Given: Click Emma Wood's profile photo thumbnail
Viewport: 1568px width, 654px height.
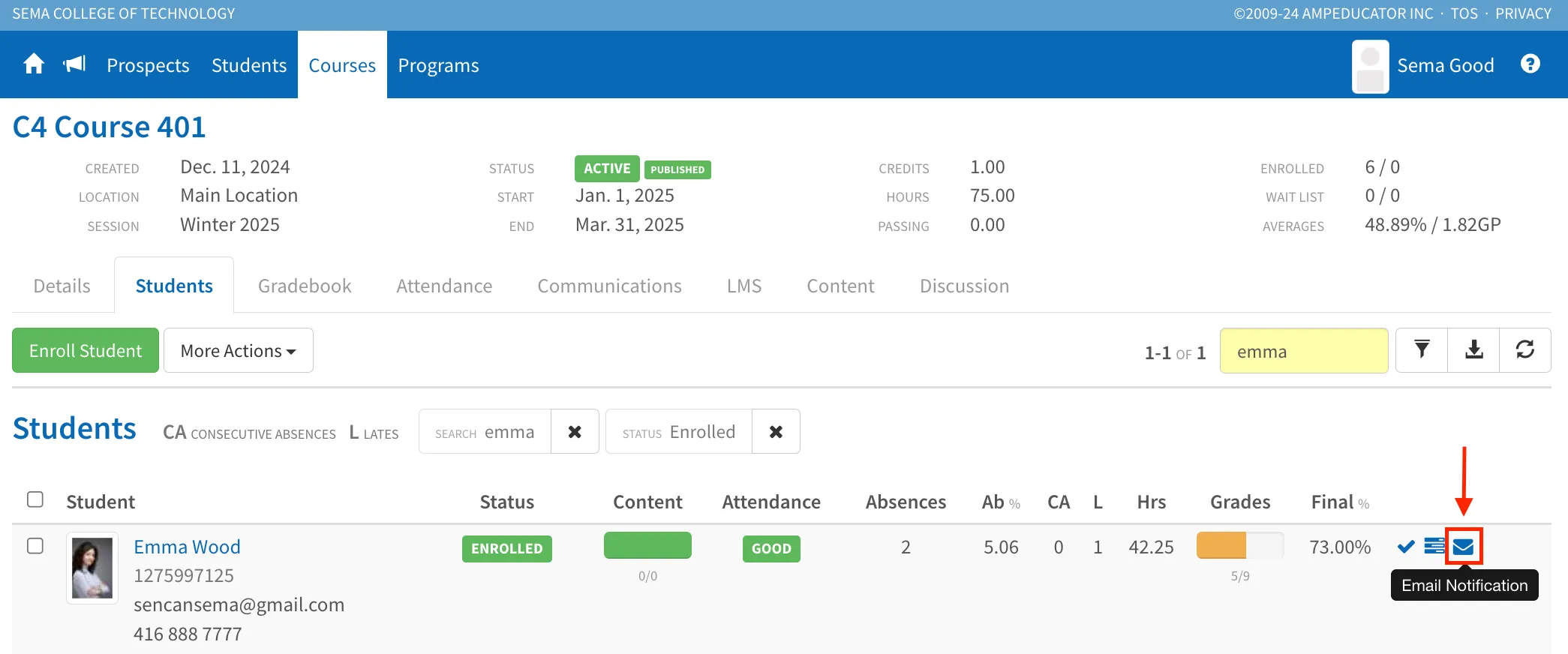Looking at the screenshot, I should [x=92, y=568].
